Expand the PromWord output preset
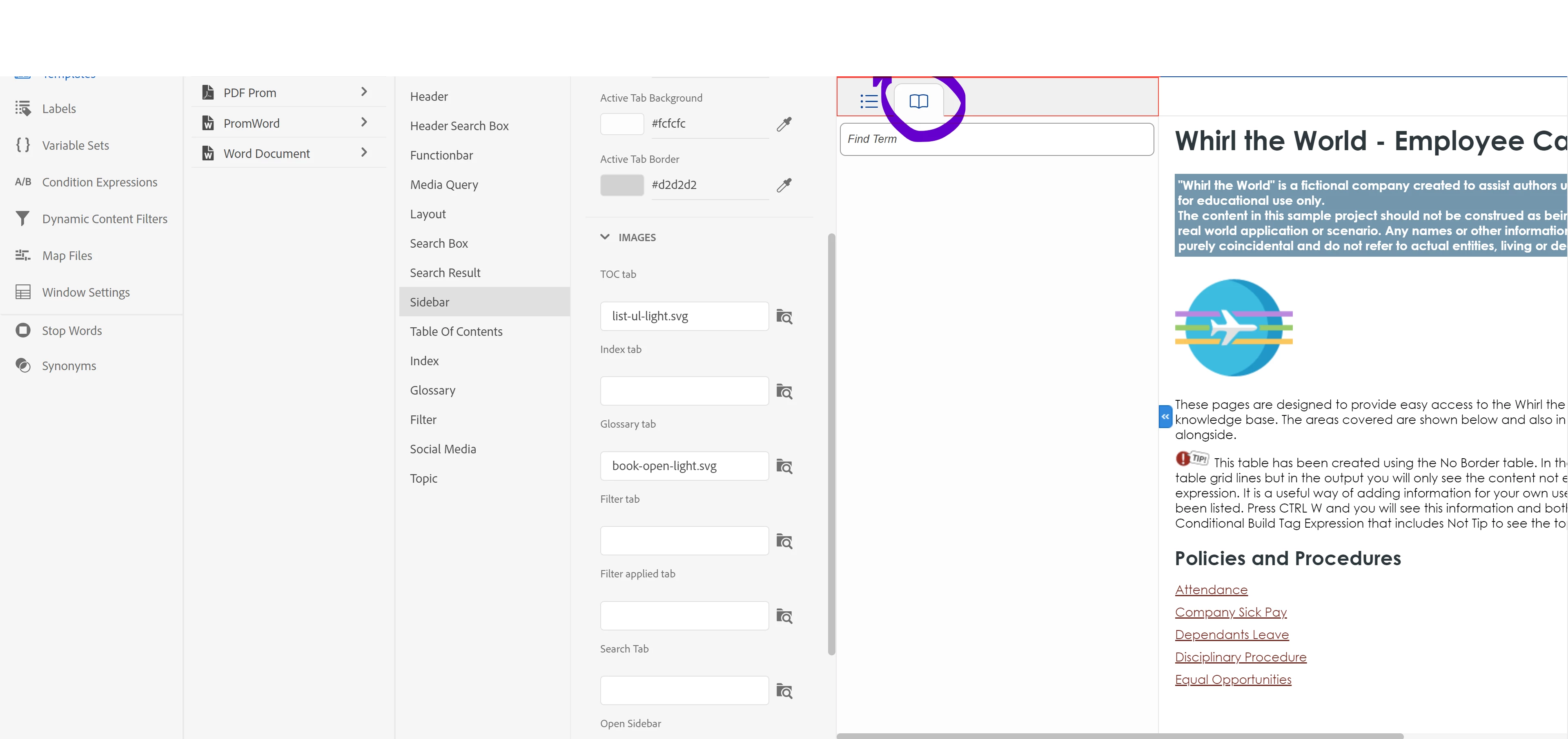Screen dimensions: 1568x739 pos(364,122)
